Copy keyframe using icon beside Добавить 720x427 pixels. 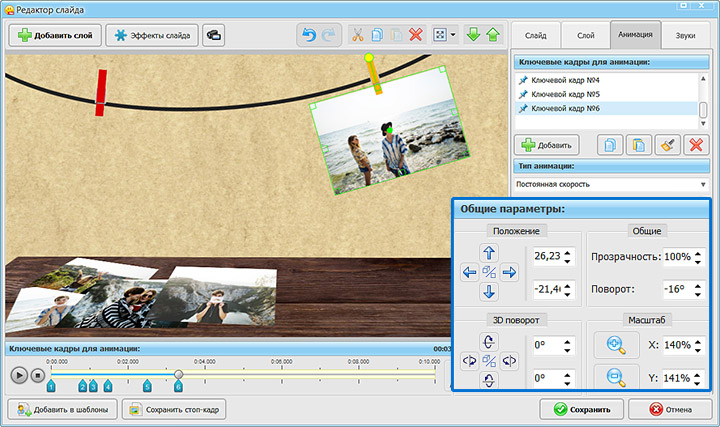(610, 145)
